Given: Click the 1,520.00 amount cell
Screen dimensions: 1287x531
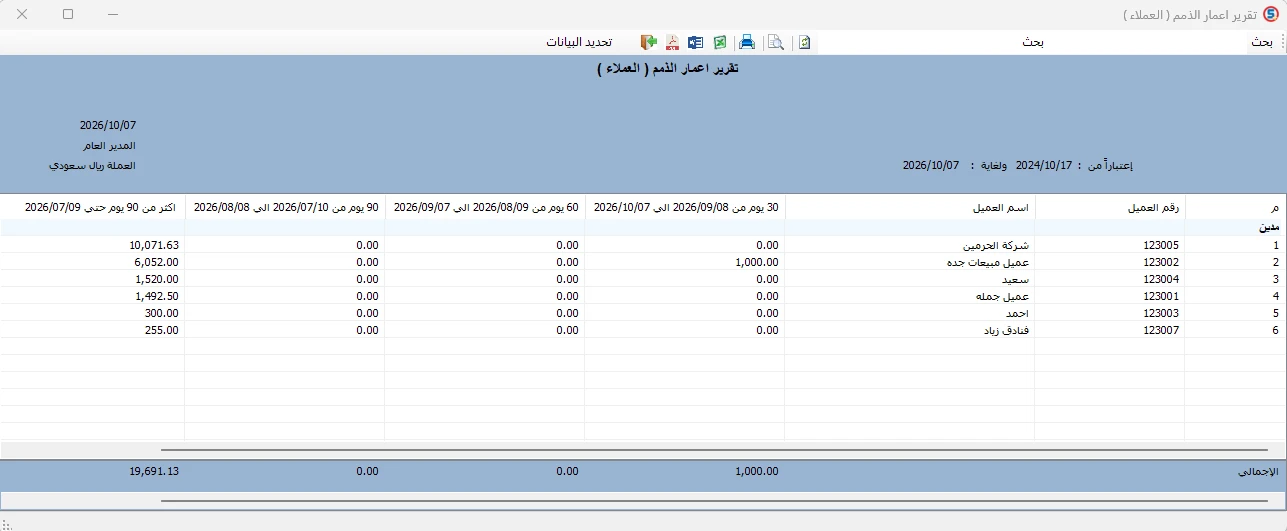Looking at the screenshot, I should click(157, 279).
